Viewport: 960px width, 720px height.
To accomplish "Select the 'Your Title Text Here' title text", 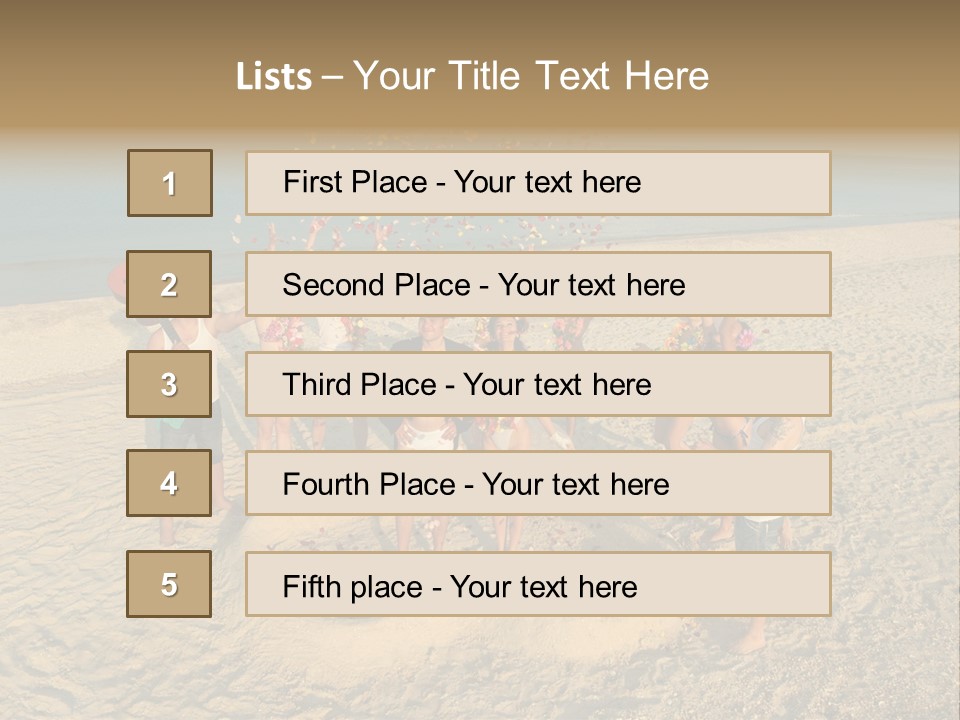I will (x=531, y=76).
